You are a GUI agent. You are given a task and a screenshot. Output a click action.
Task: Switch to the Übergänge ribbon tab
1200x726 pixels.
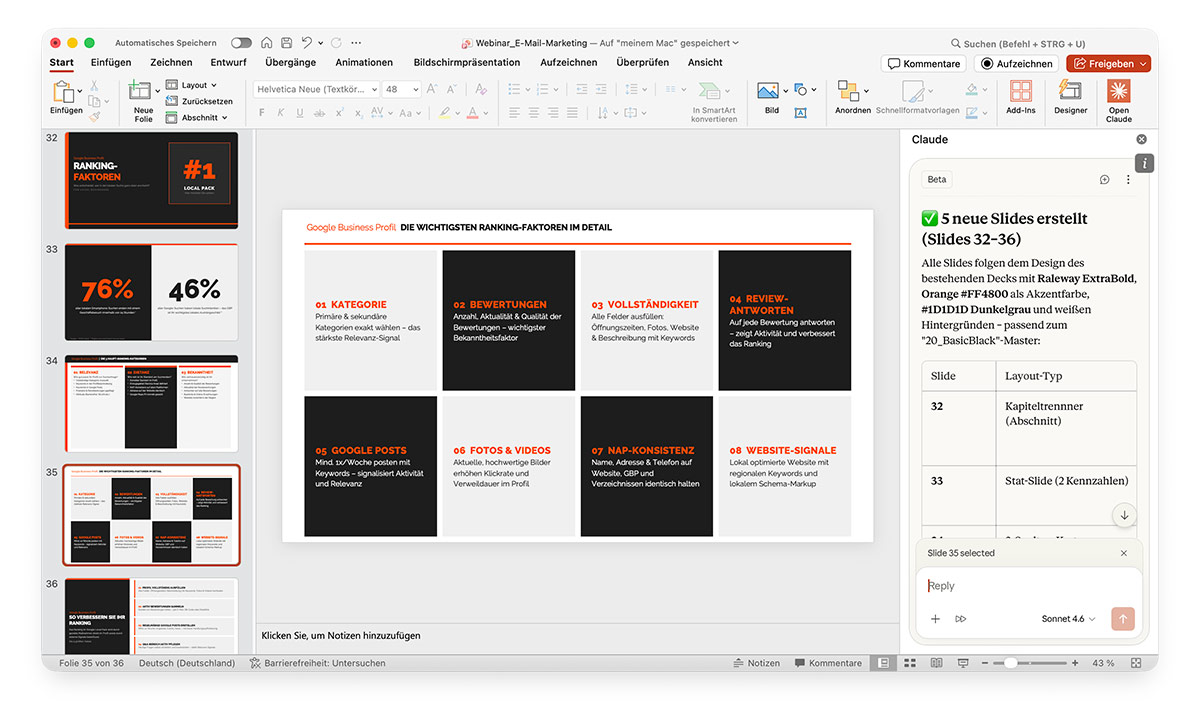coord(290,62)
